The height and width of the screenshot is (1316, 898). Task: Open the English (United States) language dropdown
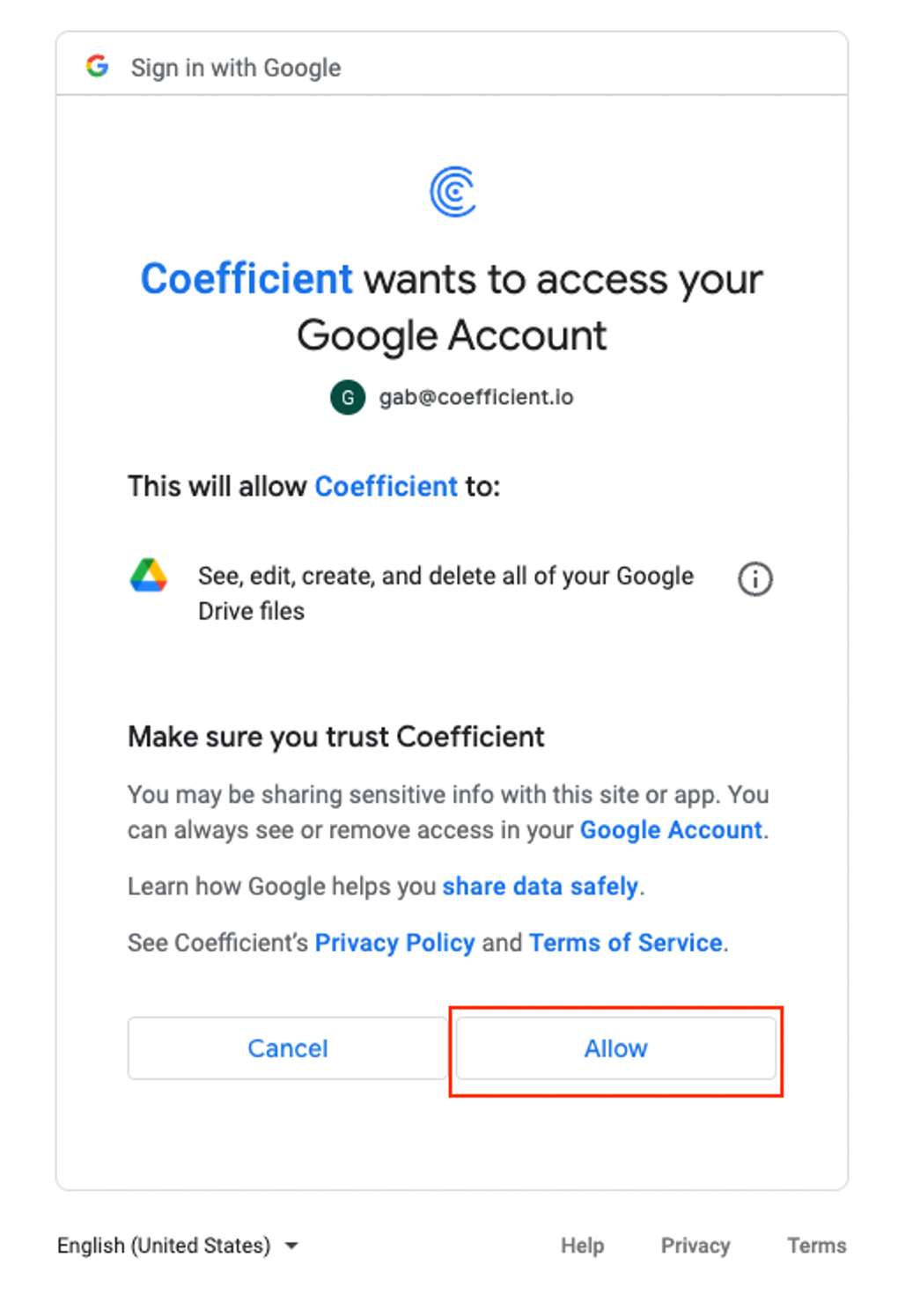coord(178,1246)
